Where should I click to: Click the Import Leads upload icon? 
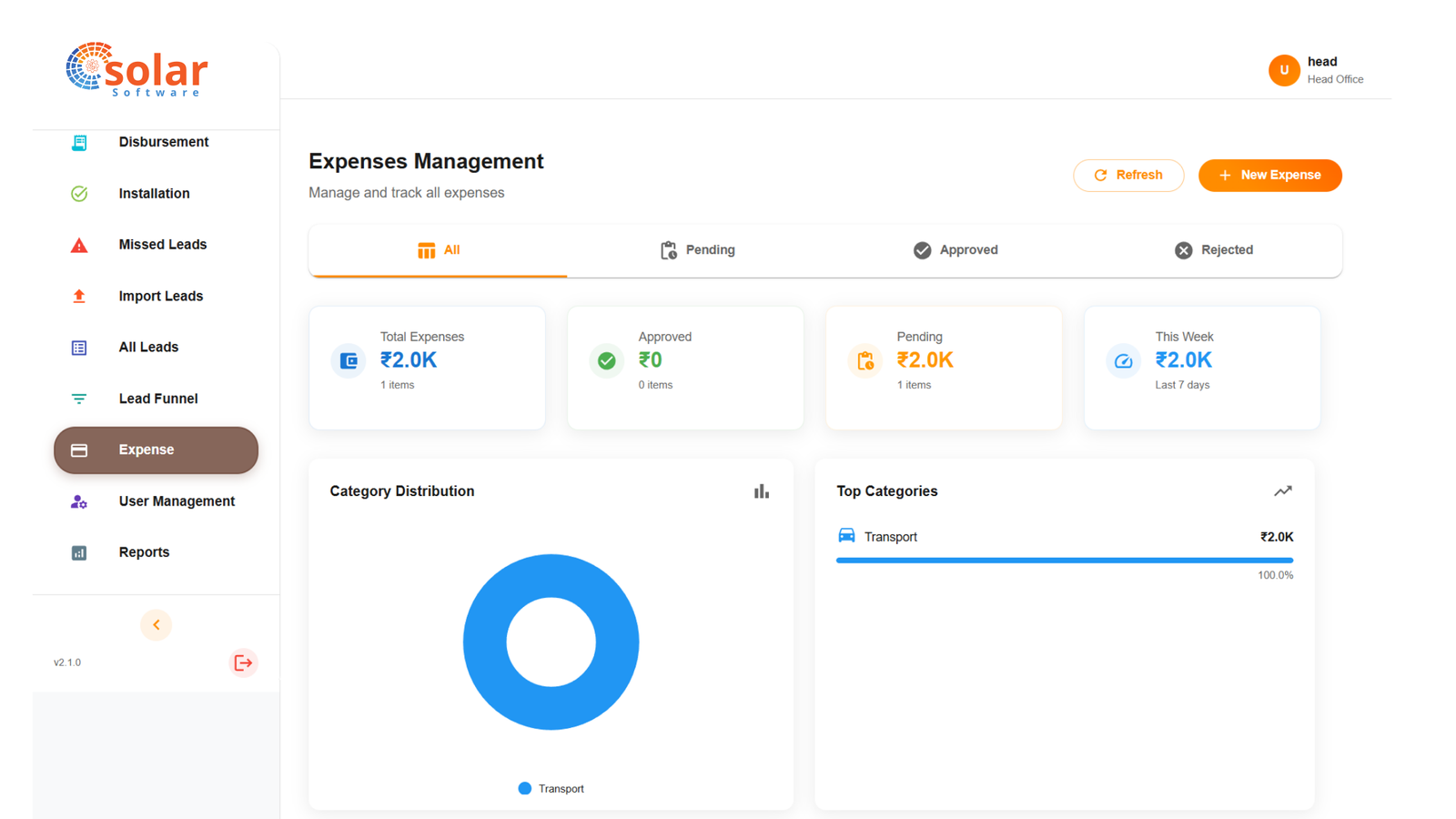coord(79,296)
